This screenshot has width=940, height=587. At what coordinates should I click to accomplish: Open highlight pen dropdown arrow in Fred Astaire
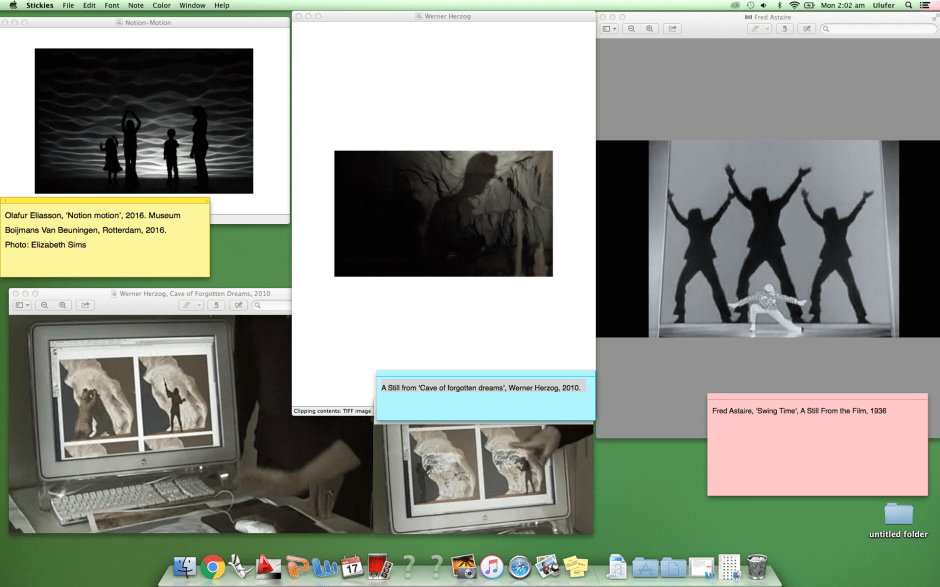click(767, 29)
